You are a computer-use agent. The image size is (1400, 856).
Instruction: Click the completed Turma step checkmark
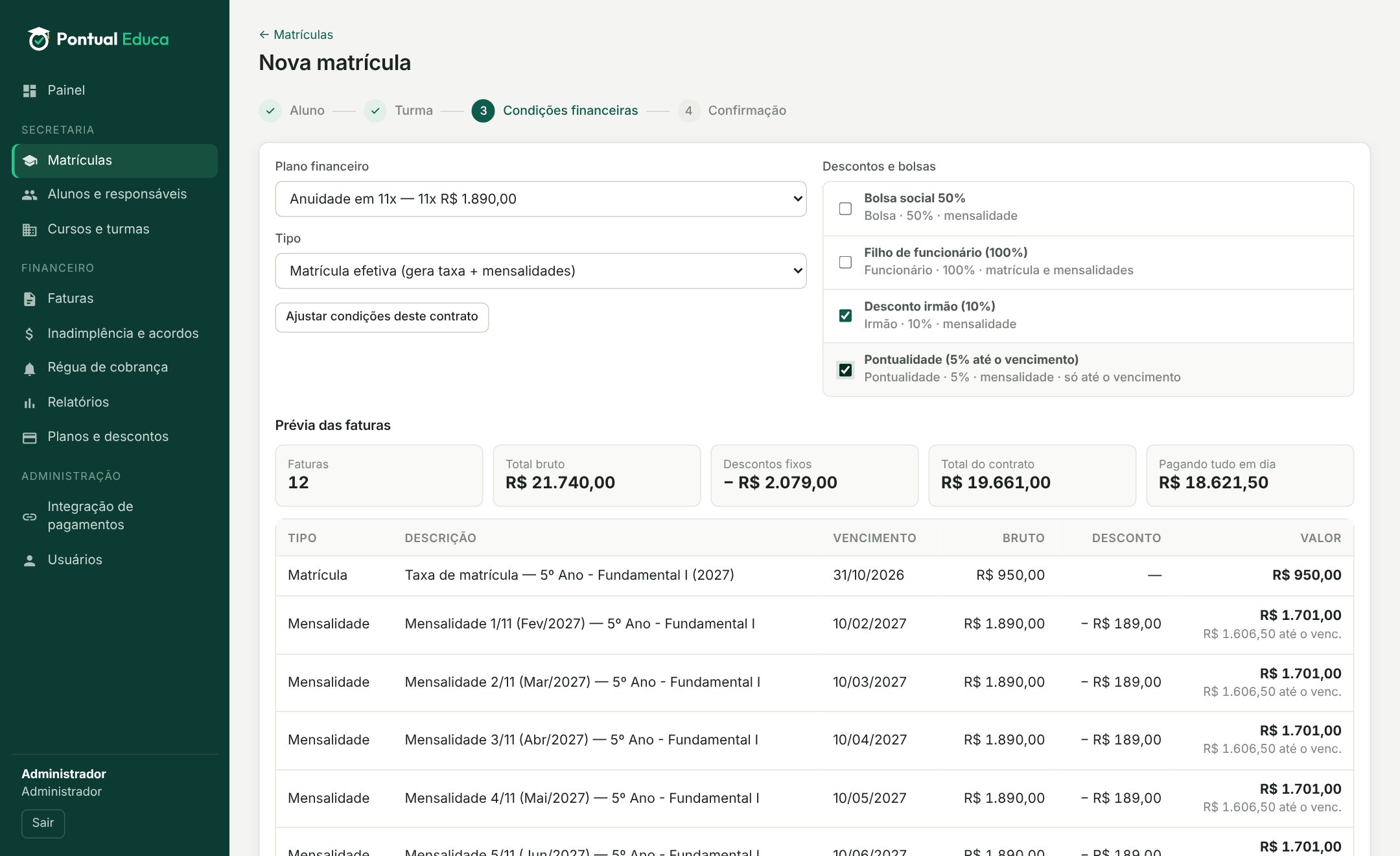tap(375, 111)
